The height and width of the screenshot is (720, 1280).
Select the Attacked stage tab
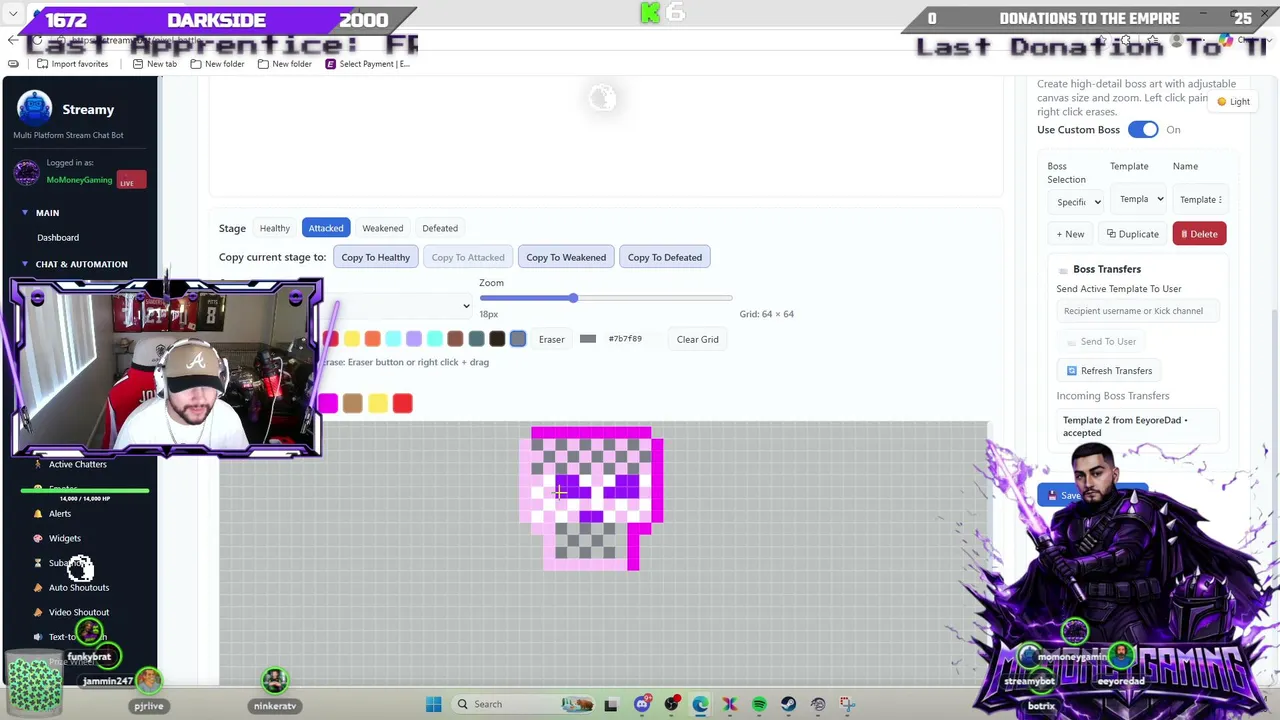(x=326, y=228)
